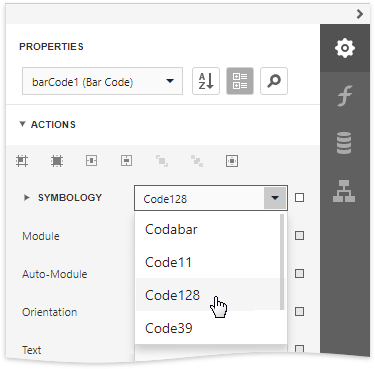Image resolution: width=375 pixels, height=369 pixels.
Task: Search properties with the magnifier button
Action: 274,81
